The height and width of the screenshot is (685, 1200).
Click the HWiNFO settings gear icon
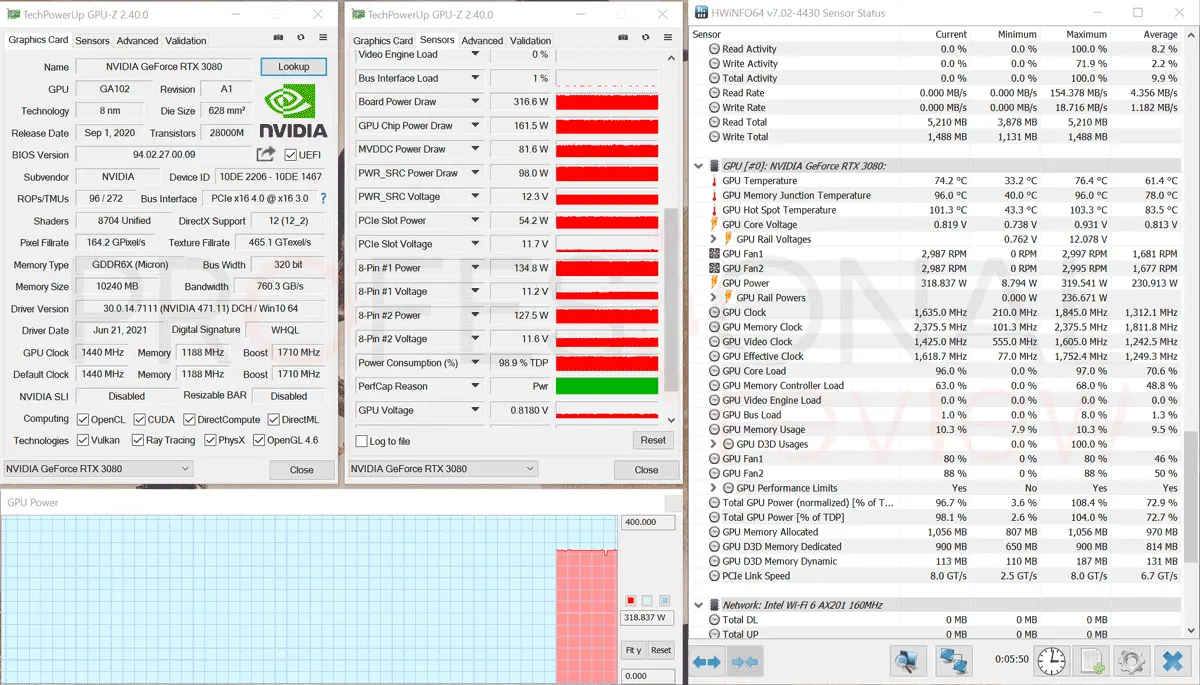1131,661
